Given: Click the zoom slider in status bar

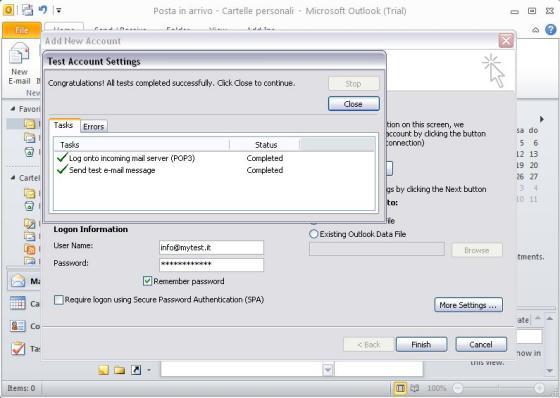Looking at the screenshot, I should pyautogui.click(x=498, y=388).
